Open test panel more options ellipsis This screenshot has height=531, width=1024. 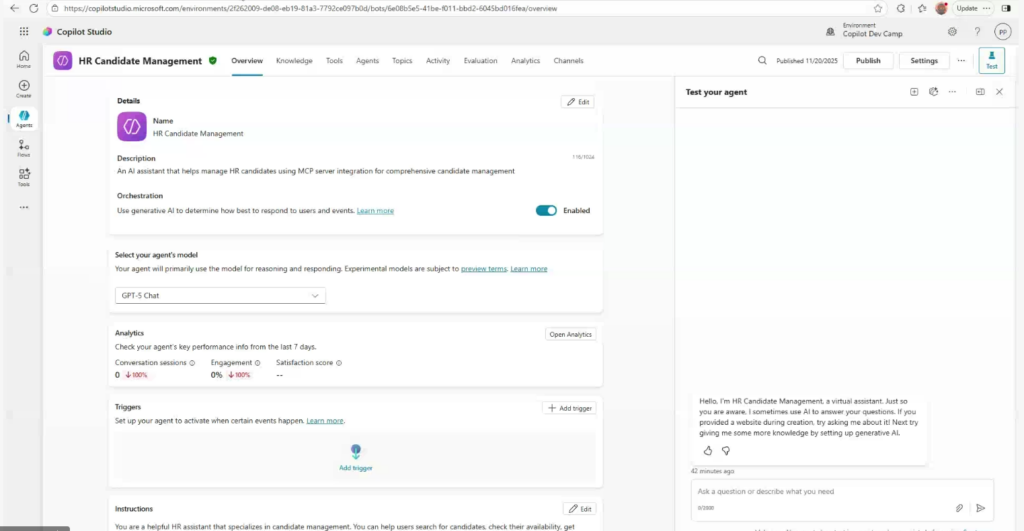952,92
